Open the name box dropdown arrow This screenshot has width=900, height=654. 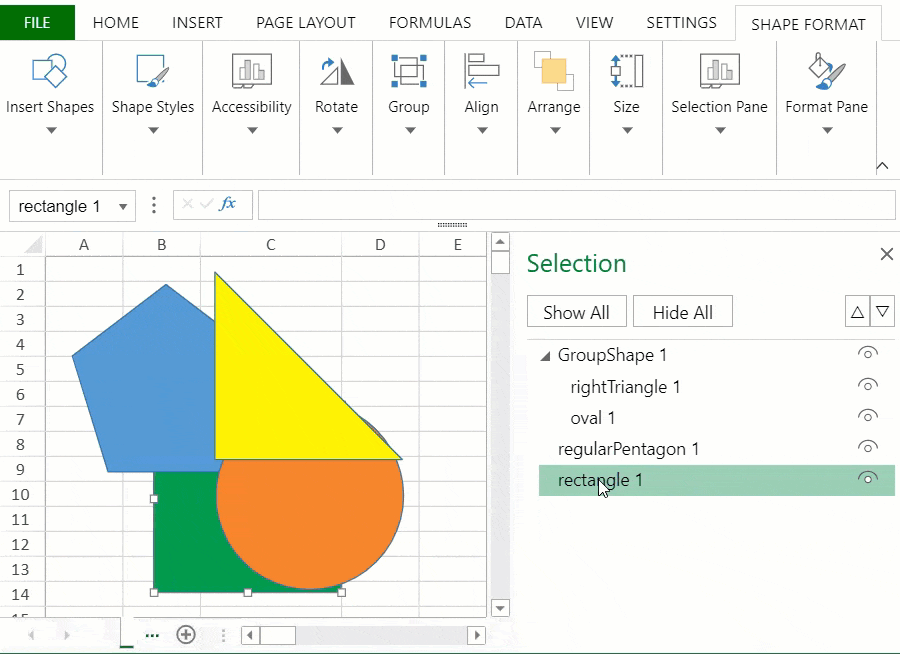[x=123, y=207]
